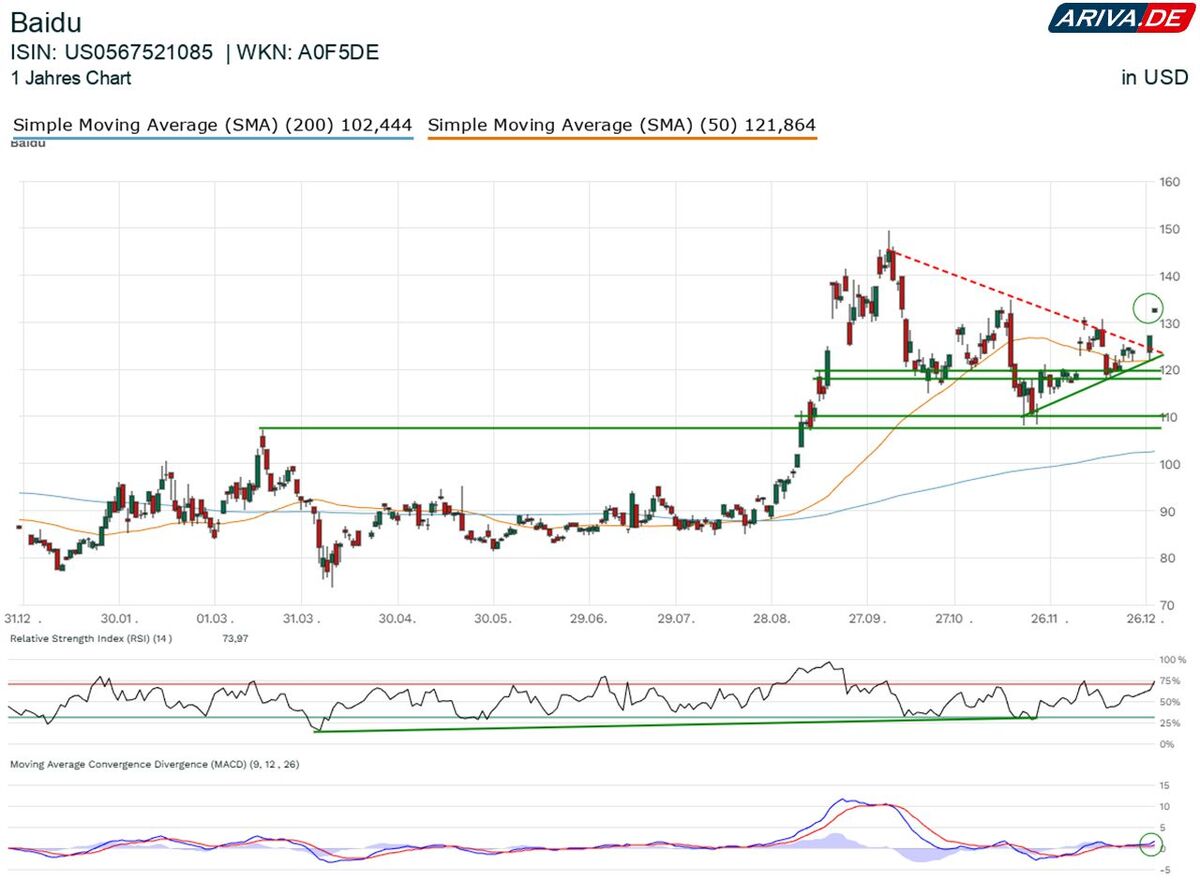1200x881 pixels.
Task: Click the 30.05 date axis label
Action: coord(493,620)
